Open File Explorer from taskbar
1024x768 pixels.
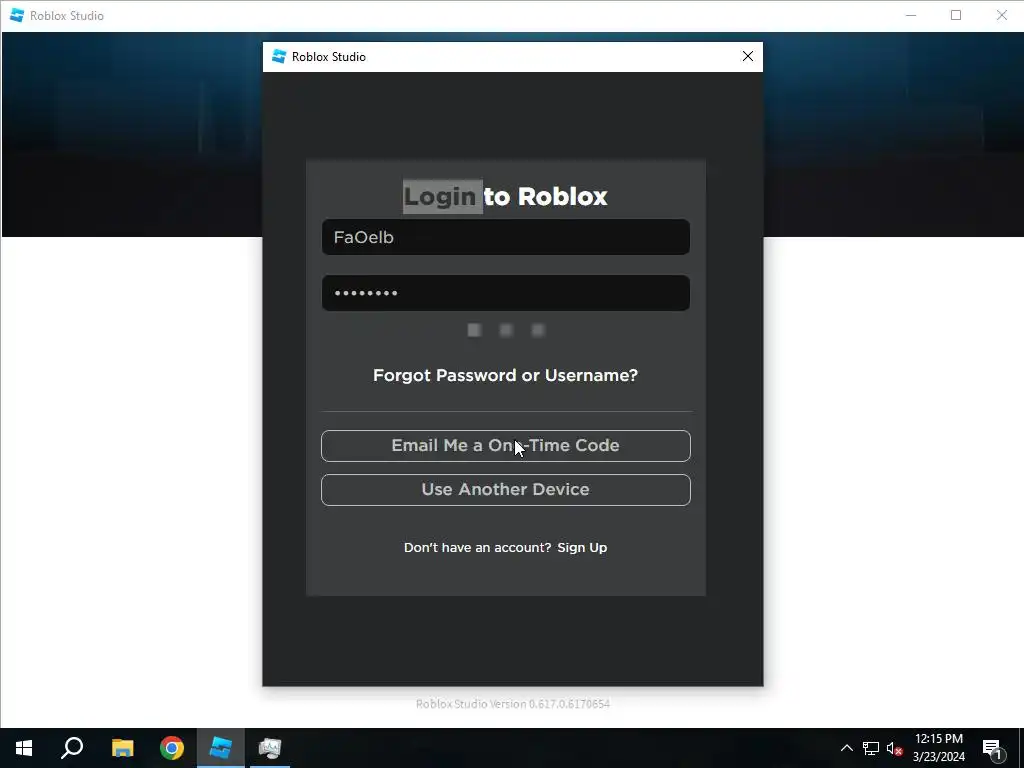pyautogui.click(x=122, y=748)
